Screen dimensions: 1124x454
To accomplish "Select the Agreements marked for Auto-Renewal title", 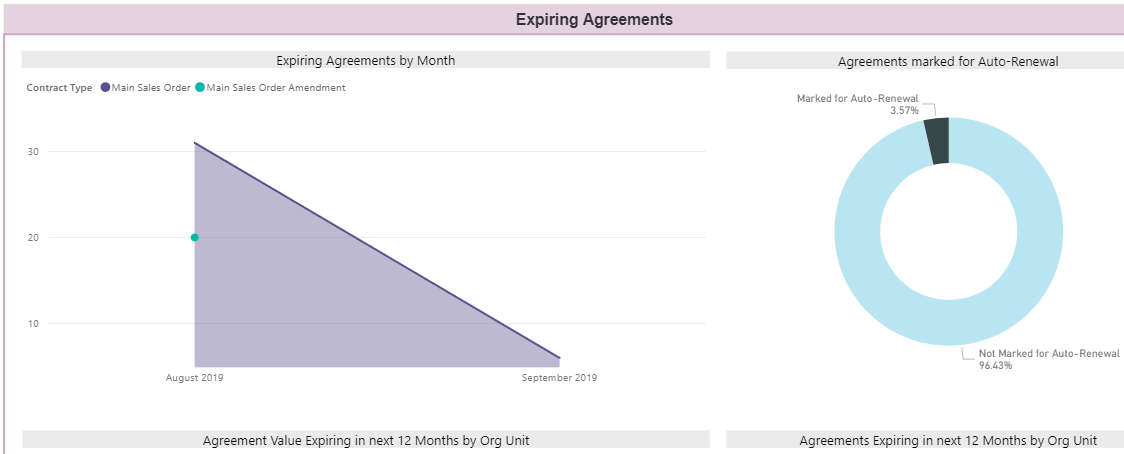I will coord(948,62).
